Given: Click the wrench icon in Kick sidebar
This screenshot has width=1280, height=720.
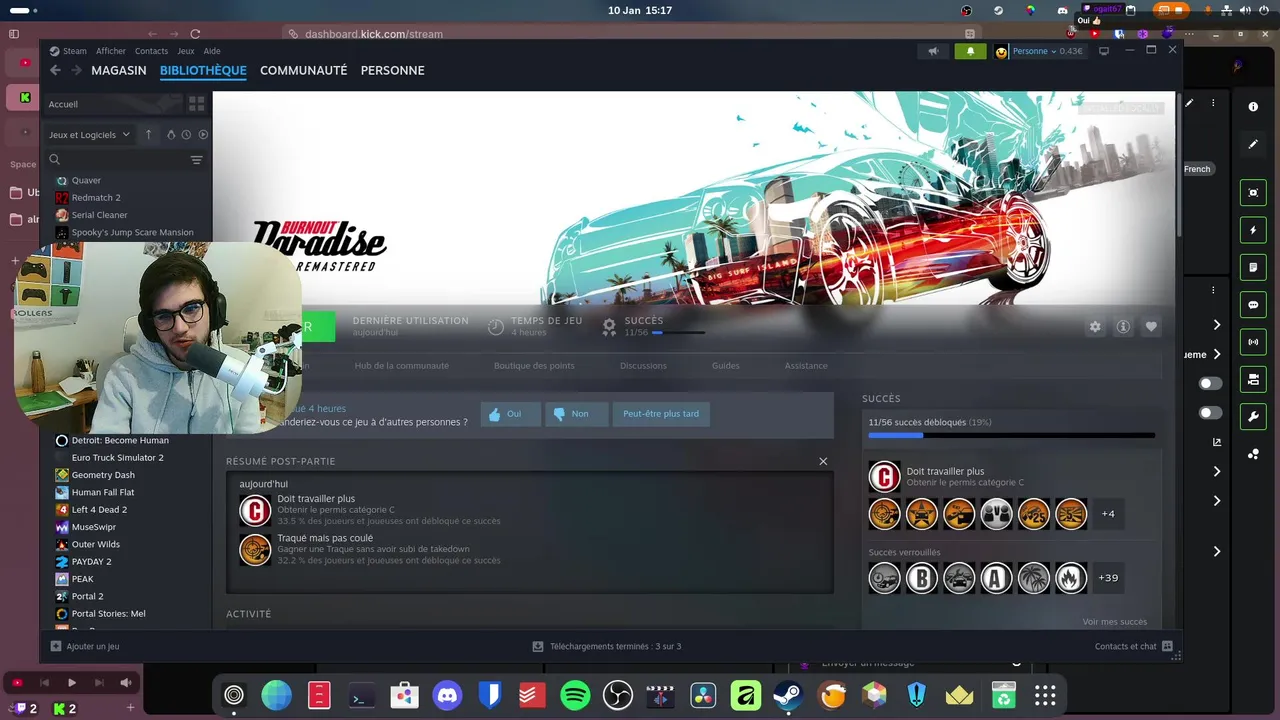Looking at the screenshot, I should (1253, 416).
